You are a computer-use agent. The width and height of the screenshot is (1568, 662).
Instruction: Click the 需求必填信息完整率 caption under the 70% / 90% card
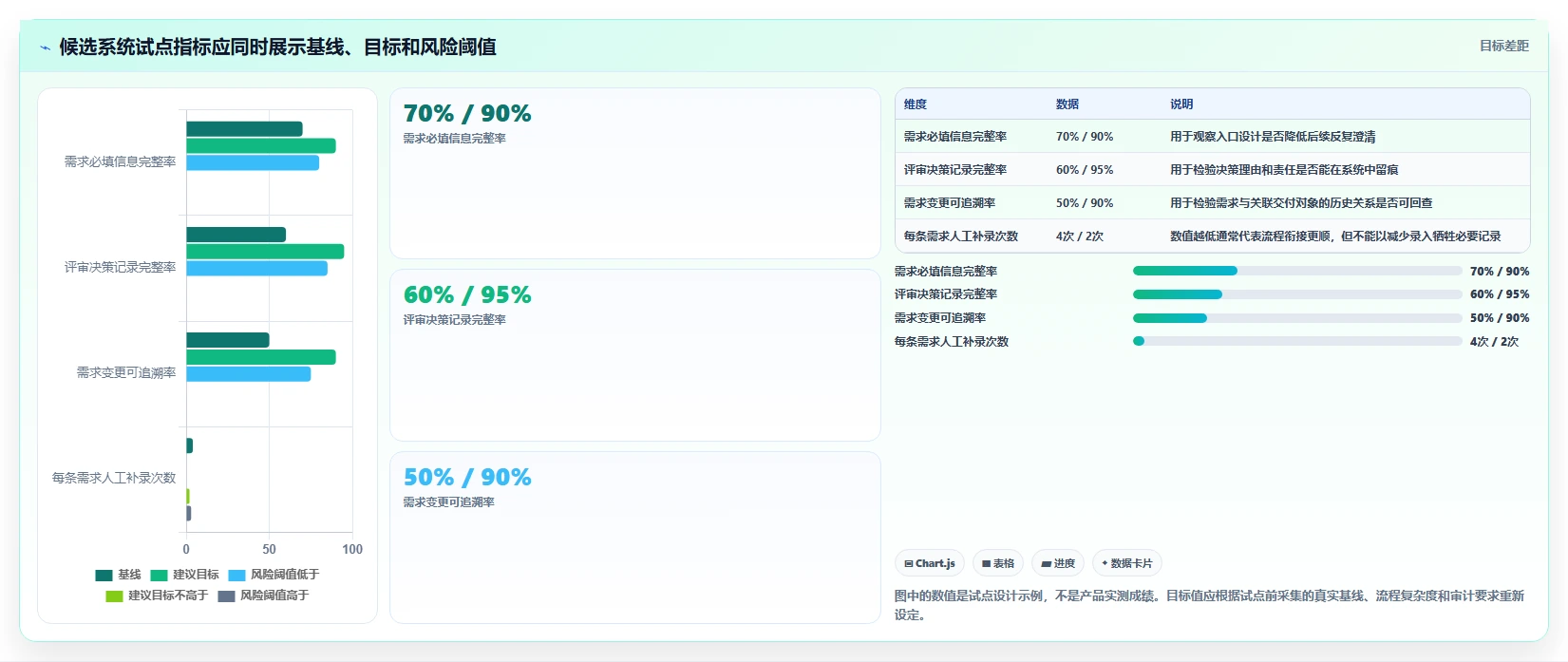point(455,139)
